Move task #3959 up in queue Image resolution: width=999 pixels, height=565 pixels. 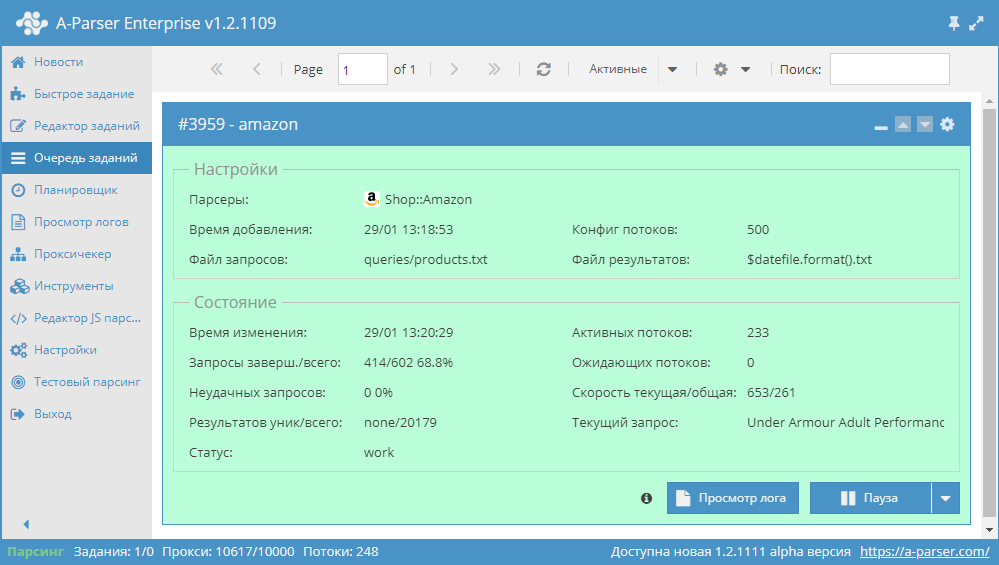(x=903, y=124)
